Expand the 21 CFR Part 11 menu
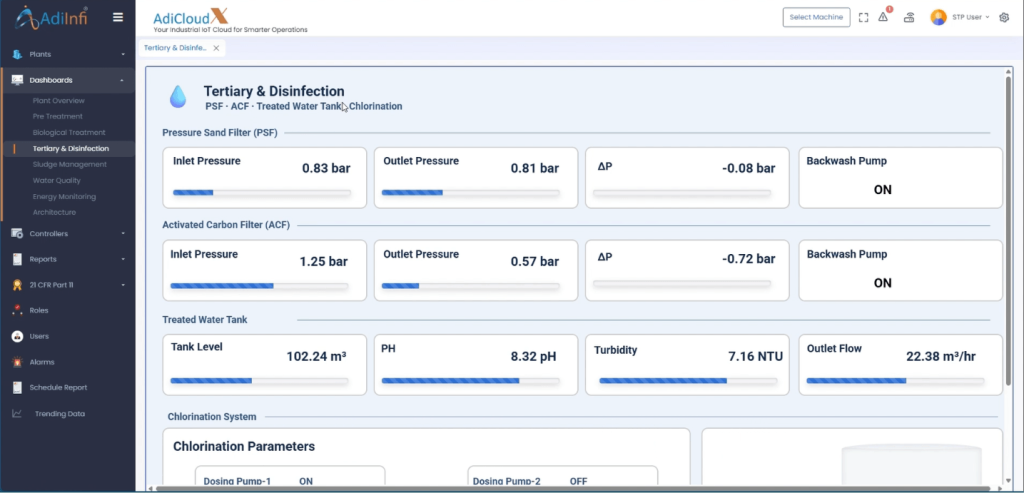1024x493 pixels. pos(67,285)
